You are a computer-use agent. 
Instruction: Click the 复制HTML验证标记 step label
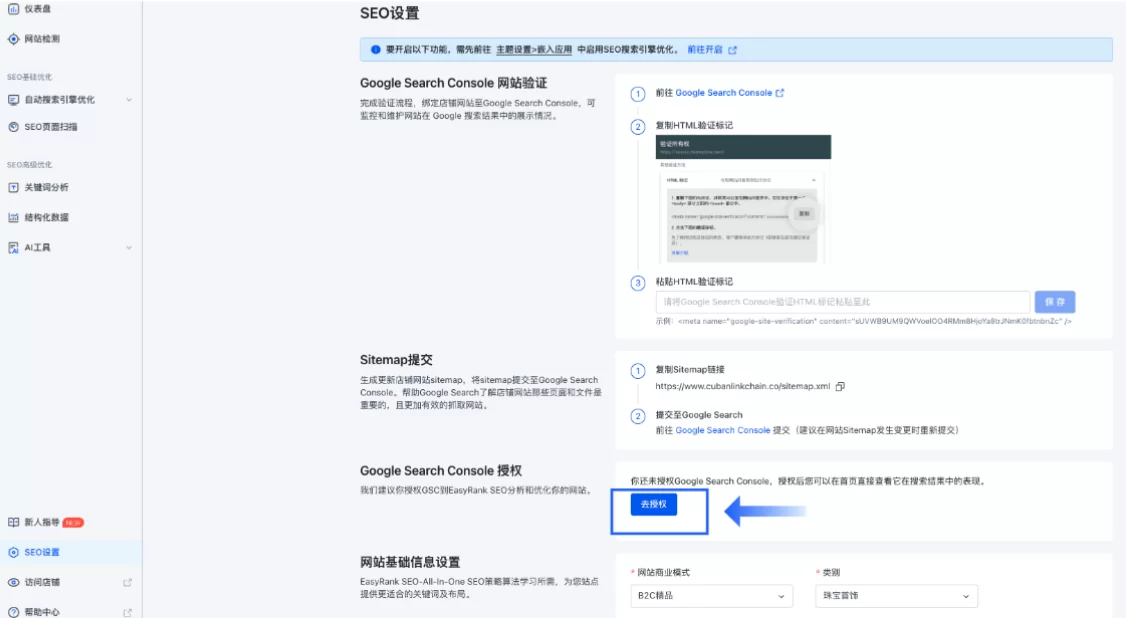click(694, 125)
